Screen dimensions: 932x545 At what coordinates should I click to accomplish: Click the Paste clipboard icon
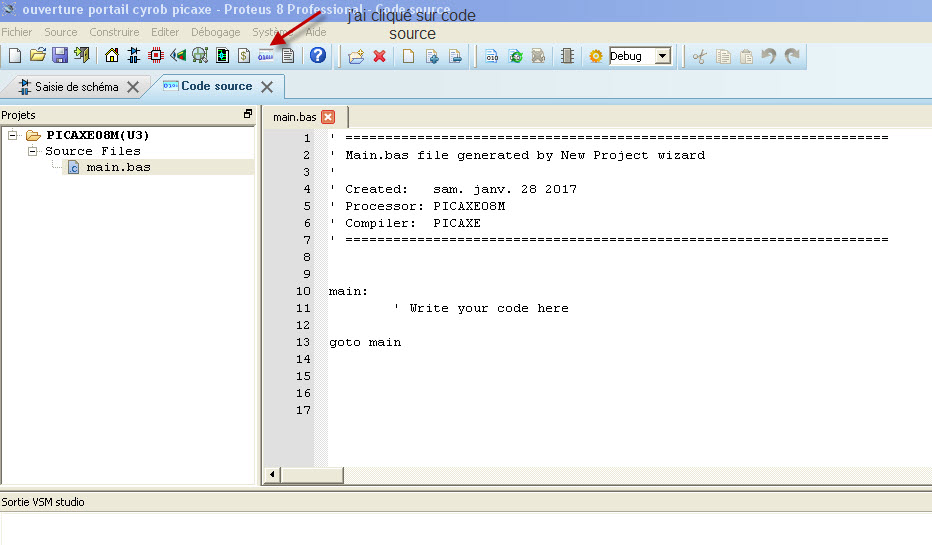pyautogui.click(x=746, y=56)
